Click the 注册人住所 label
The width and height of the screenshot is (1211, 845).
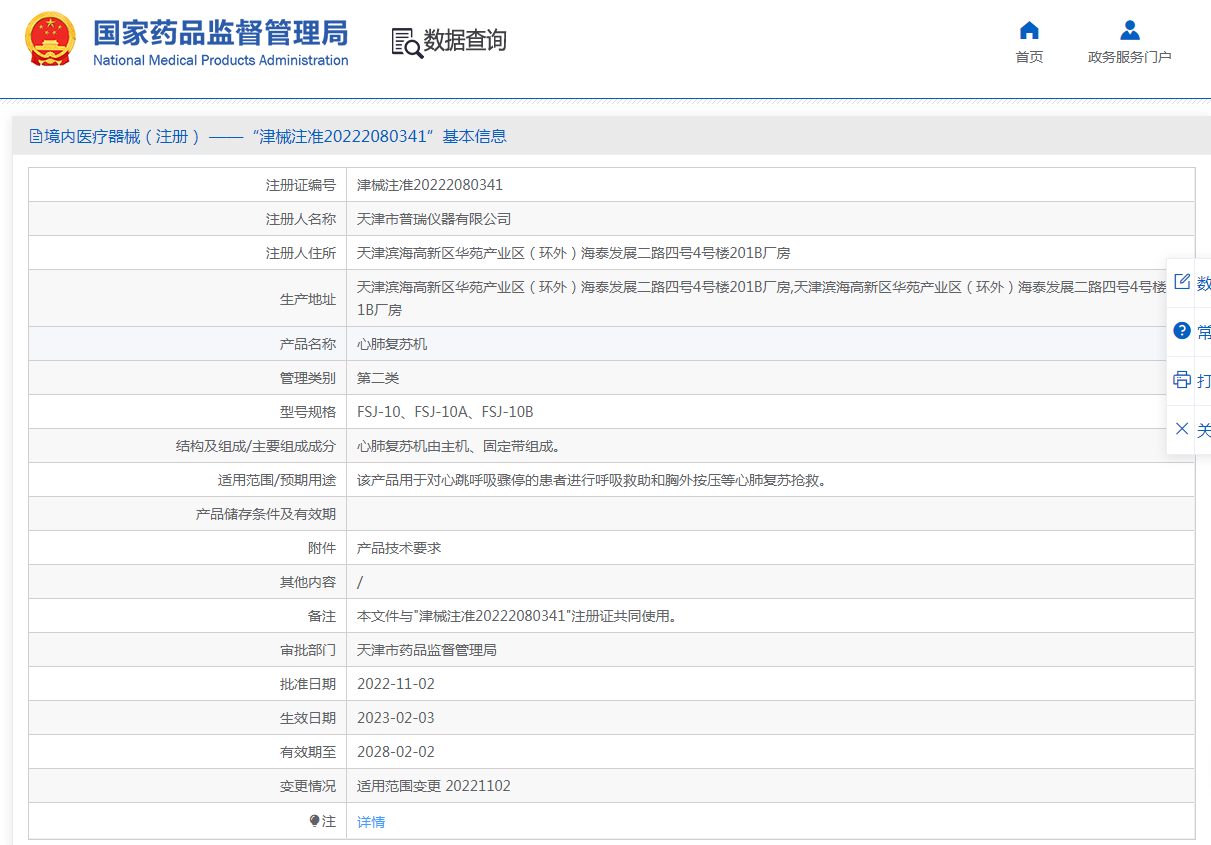[x=301, y=253]
